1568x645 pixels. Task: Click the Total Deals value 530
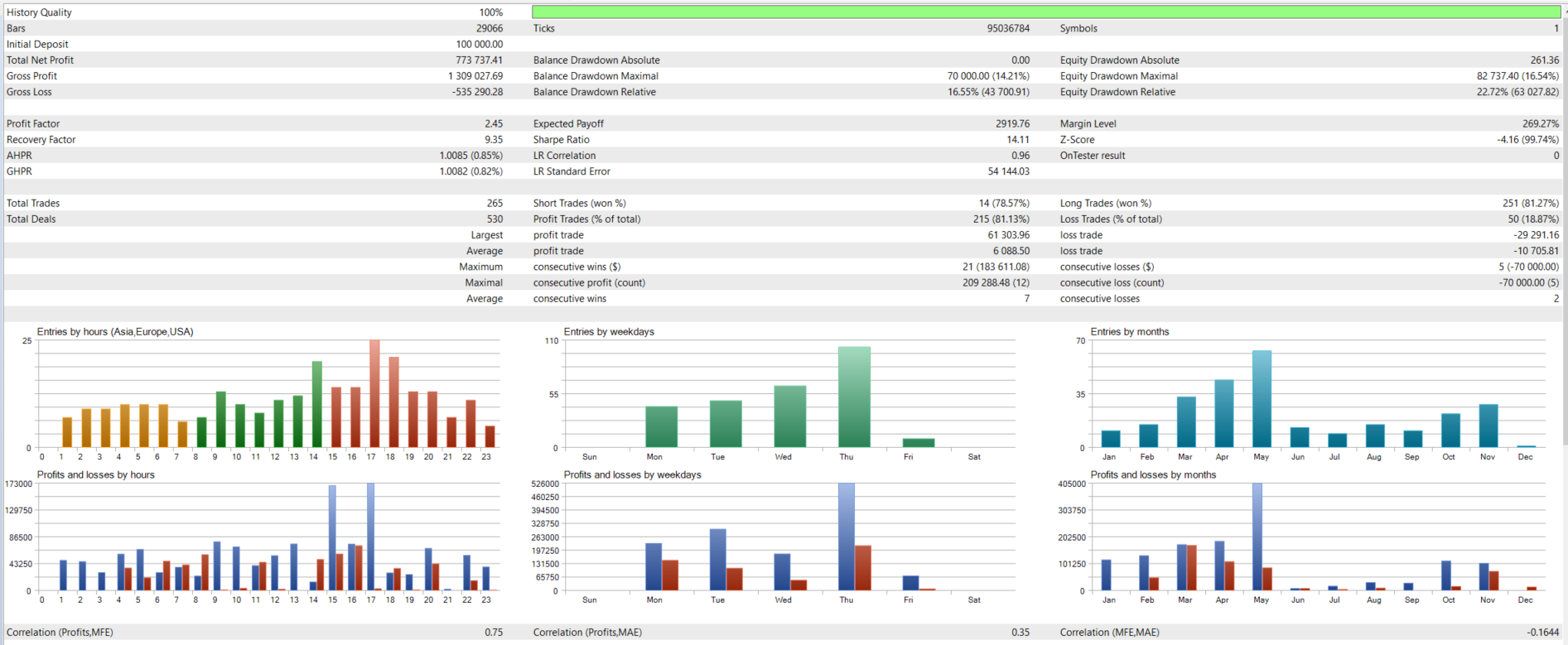click(495, 219)
